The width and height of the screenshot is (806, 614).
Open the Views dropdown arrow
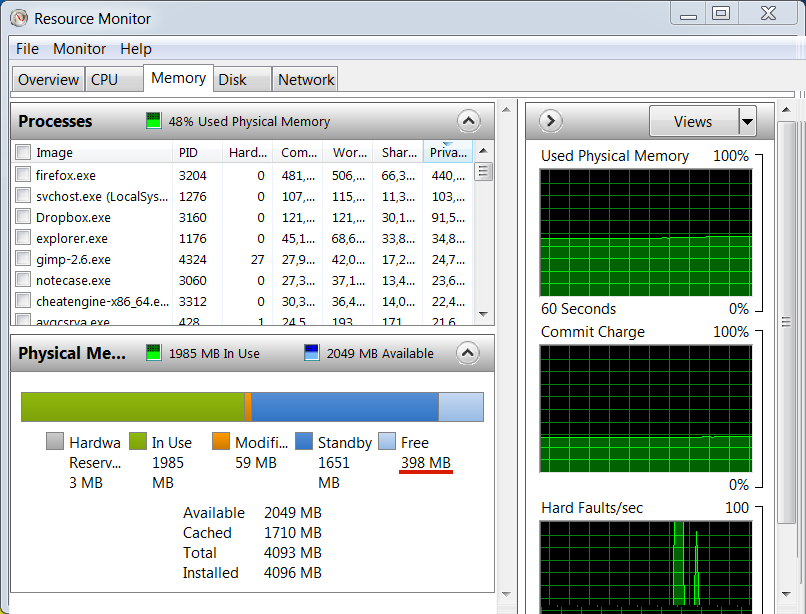(x=747, y=122)
